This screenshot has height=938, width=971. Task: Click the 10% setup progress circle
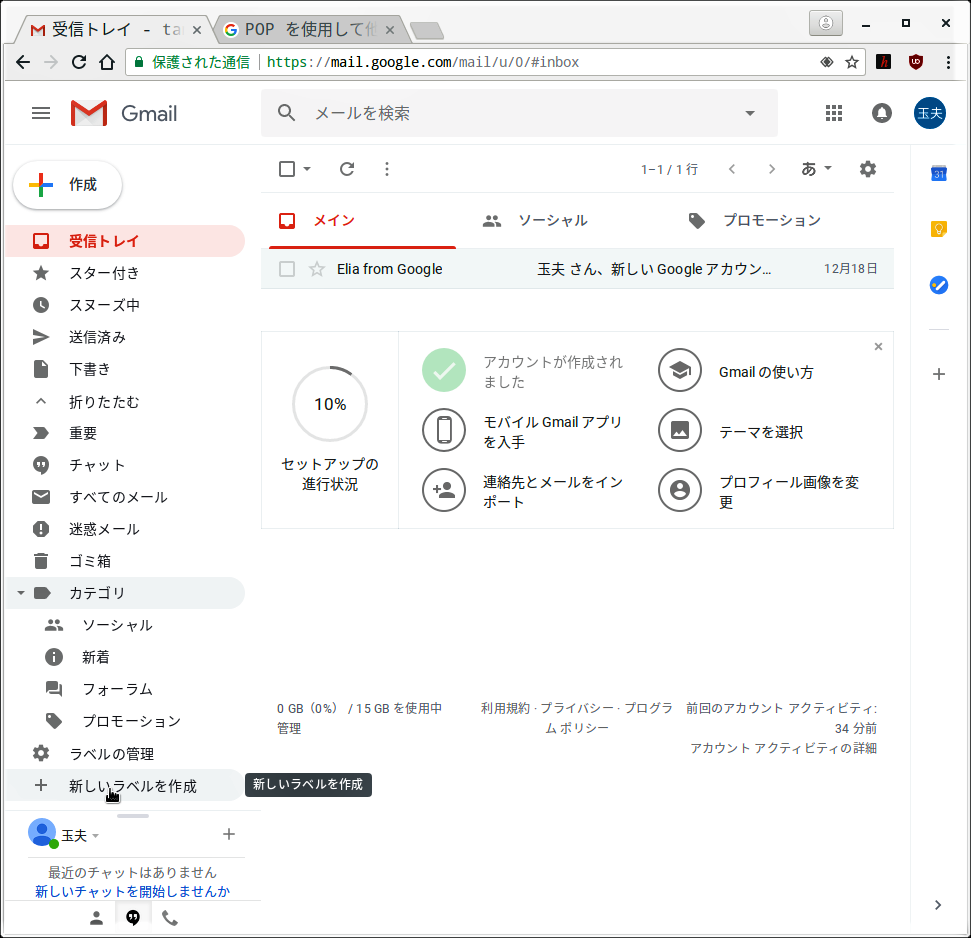click(330, 404)
